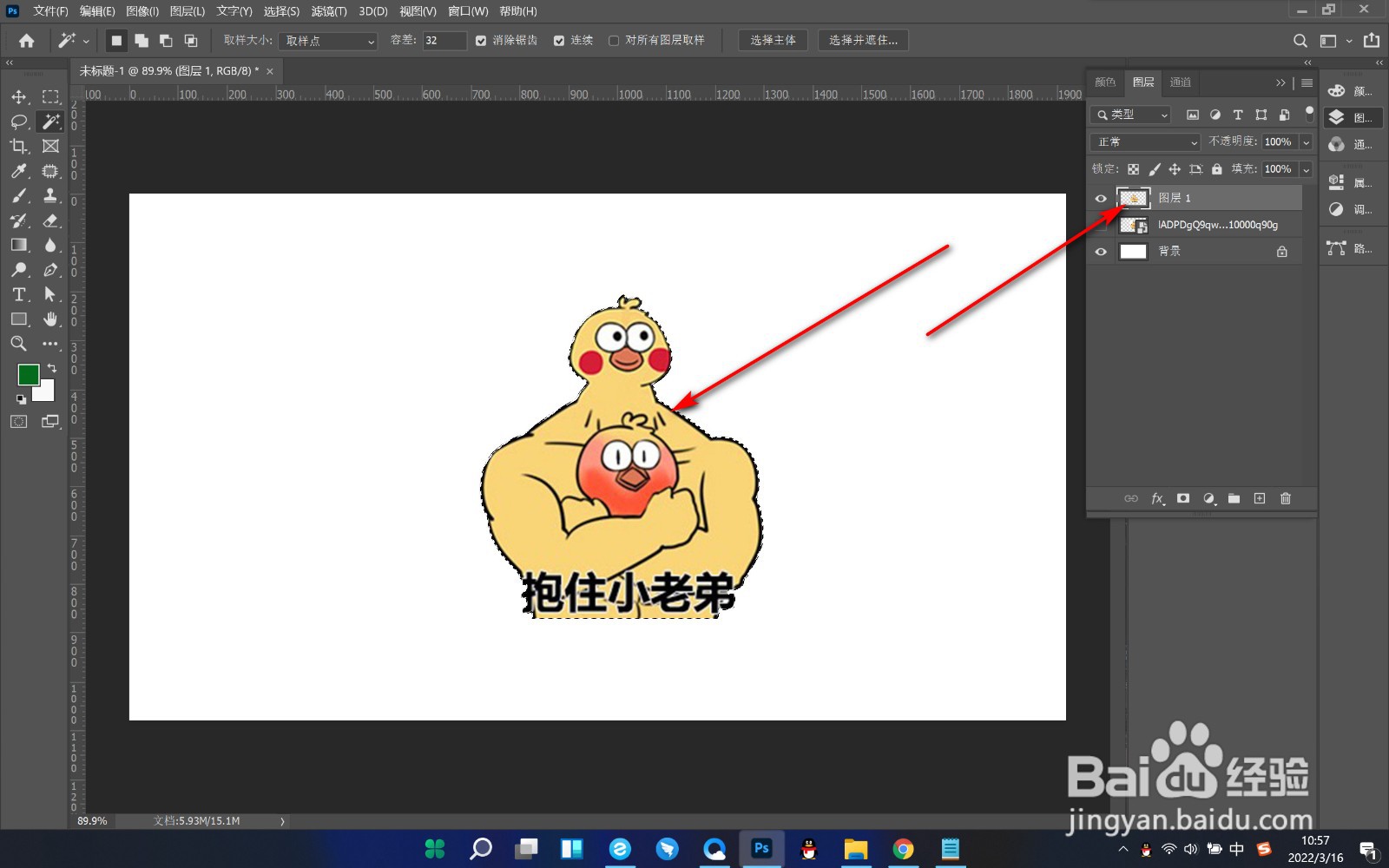Create a new layer group
The height and width of the screenshot is (868, 1389).
coord(1234,498)
